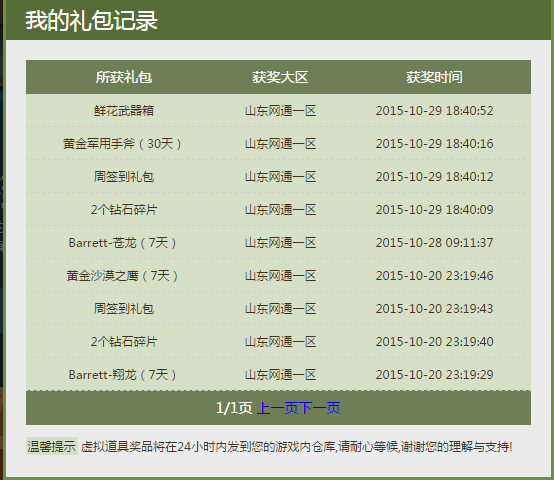The width and height of the screenshot is (554, 480).
Task: Select 2个钻石碎片 in the 18:40:09 row
Action: click(124, 209)
